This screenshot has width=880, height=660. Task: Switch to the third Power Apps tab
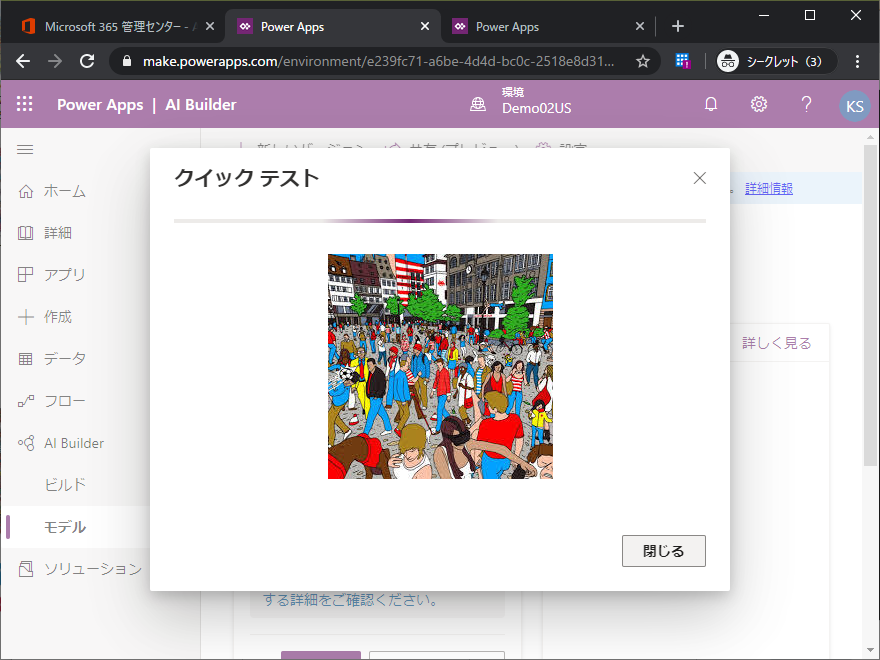[x=544, y=26]
